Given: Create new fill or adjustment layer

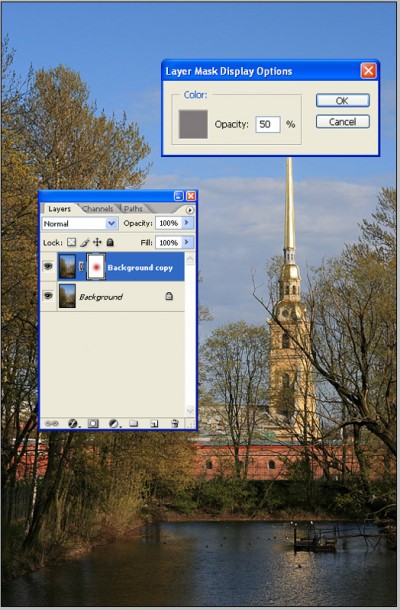Looking at the screenshot, I should tap(114, 423).
